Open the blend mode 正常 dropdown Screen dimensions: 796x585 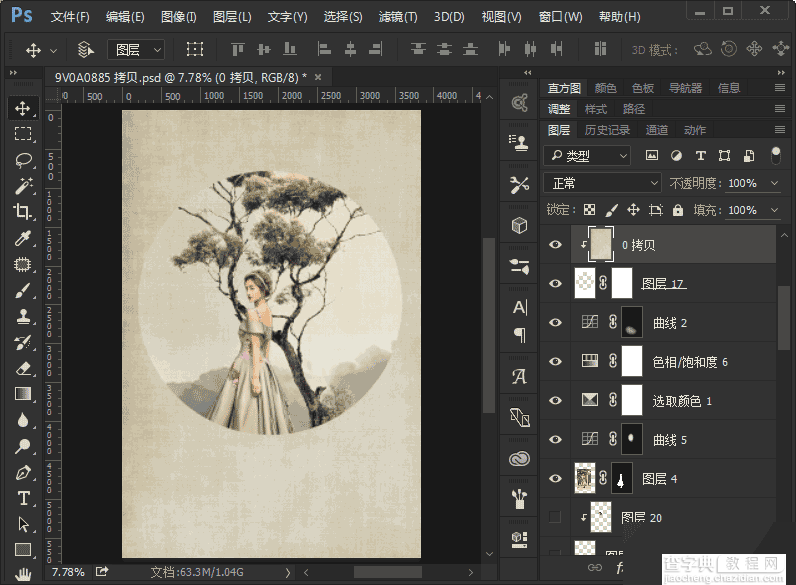pos(602,183)
